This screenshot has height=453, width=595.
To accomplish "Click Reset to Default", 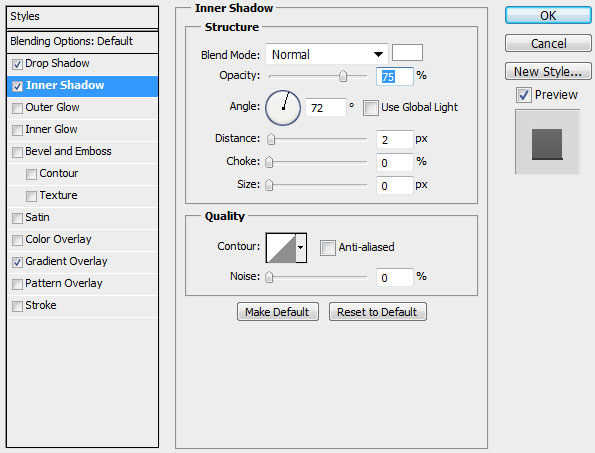I will click(378, 312).
